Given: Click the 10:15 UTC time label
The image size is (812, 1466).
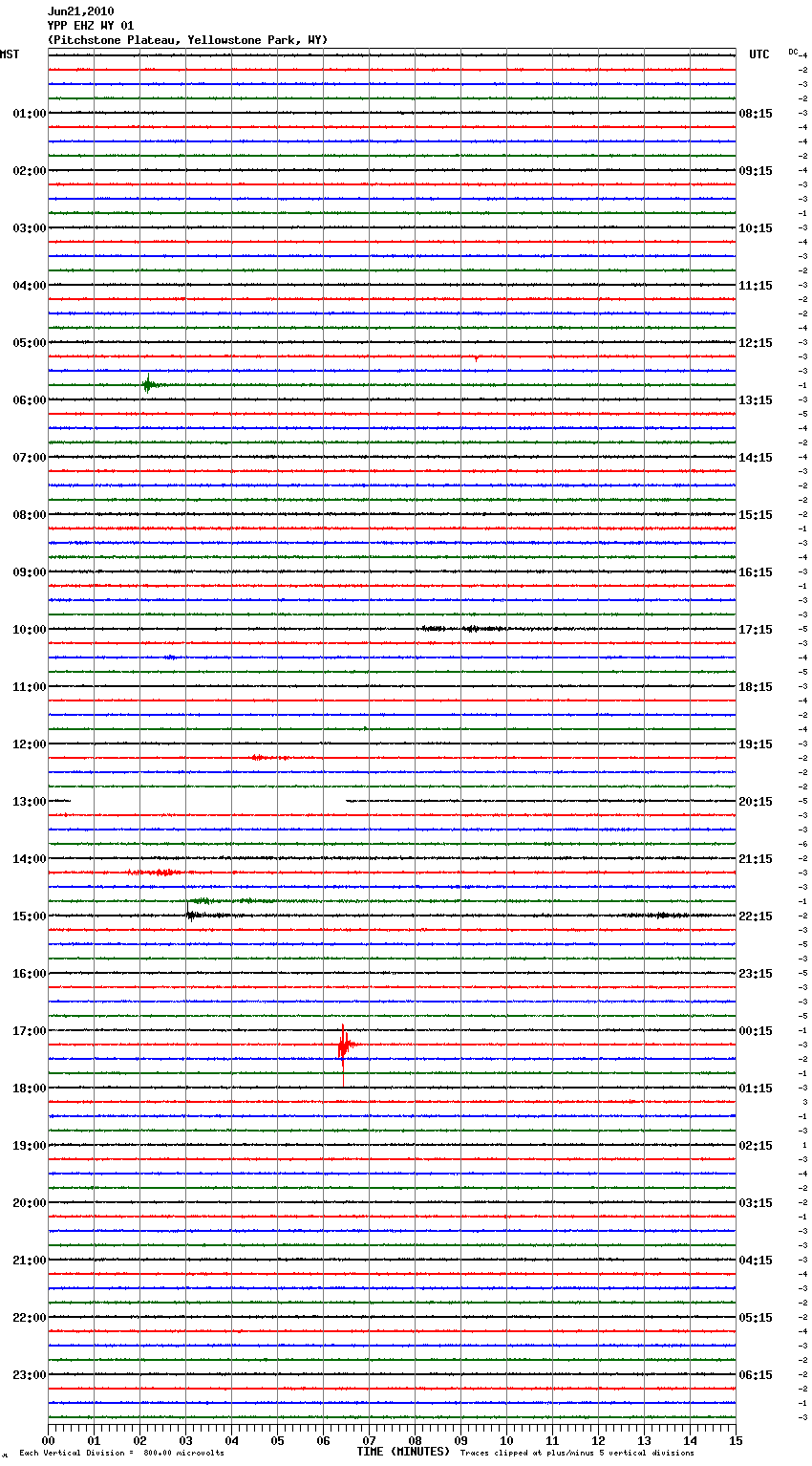Looking at the screenshot, I should point(756,228).
